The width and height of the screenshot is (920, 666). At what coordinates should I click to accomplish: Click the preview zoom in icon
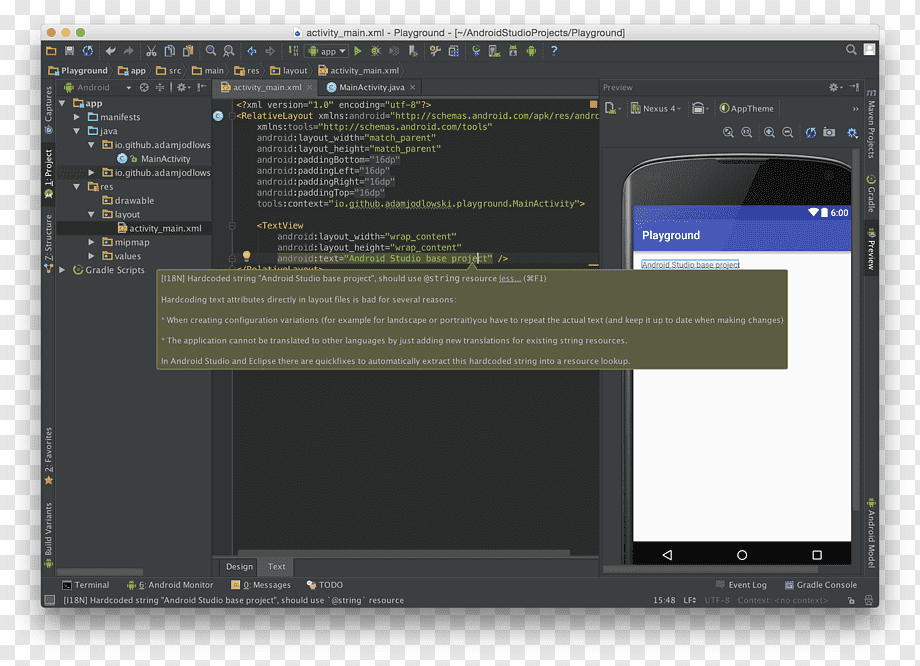coord(769,133)
